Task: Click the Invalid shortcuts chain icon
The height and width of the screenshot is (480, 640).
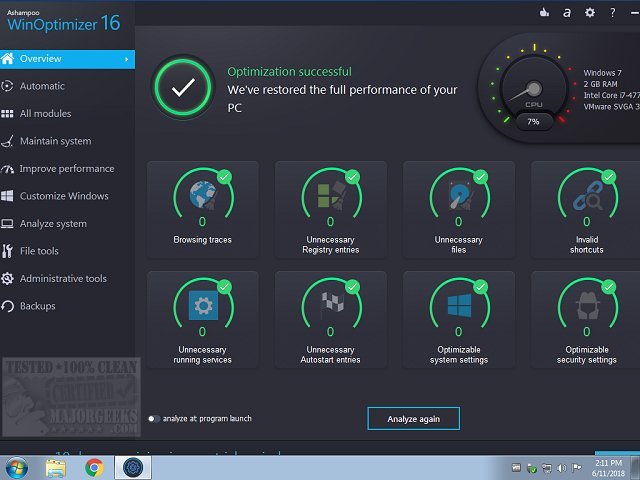Action: point(587,196)
